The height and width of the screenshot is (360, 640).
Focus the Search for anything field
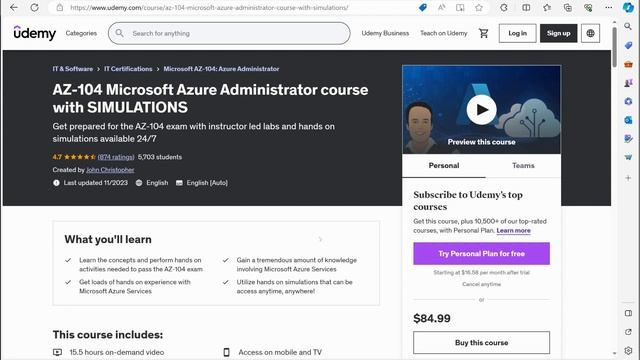[x=229, y=33]
